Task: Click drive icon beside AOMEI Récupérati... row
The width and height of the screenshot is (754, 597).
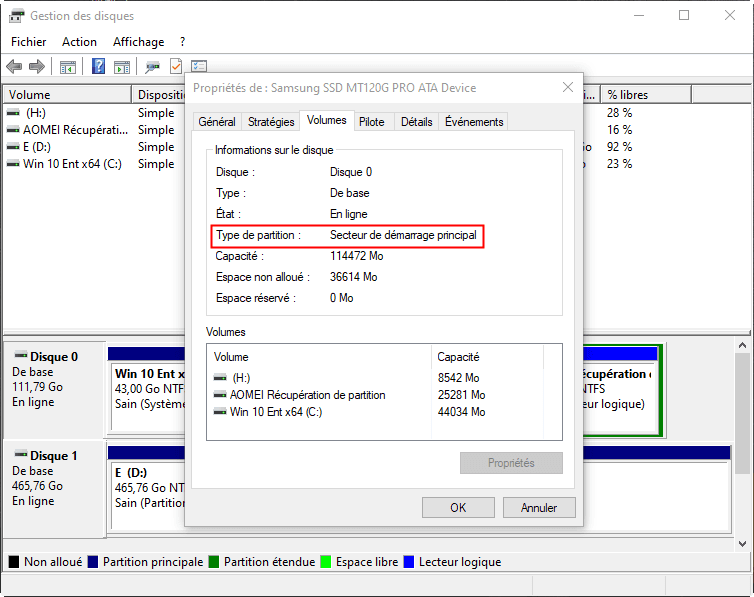Action: click(x=13, y=130)
